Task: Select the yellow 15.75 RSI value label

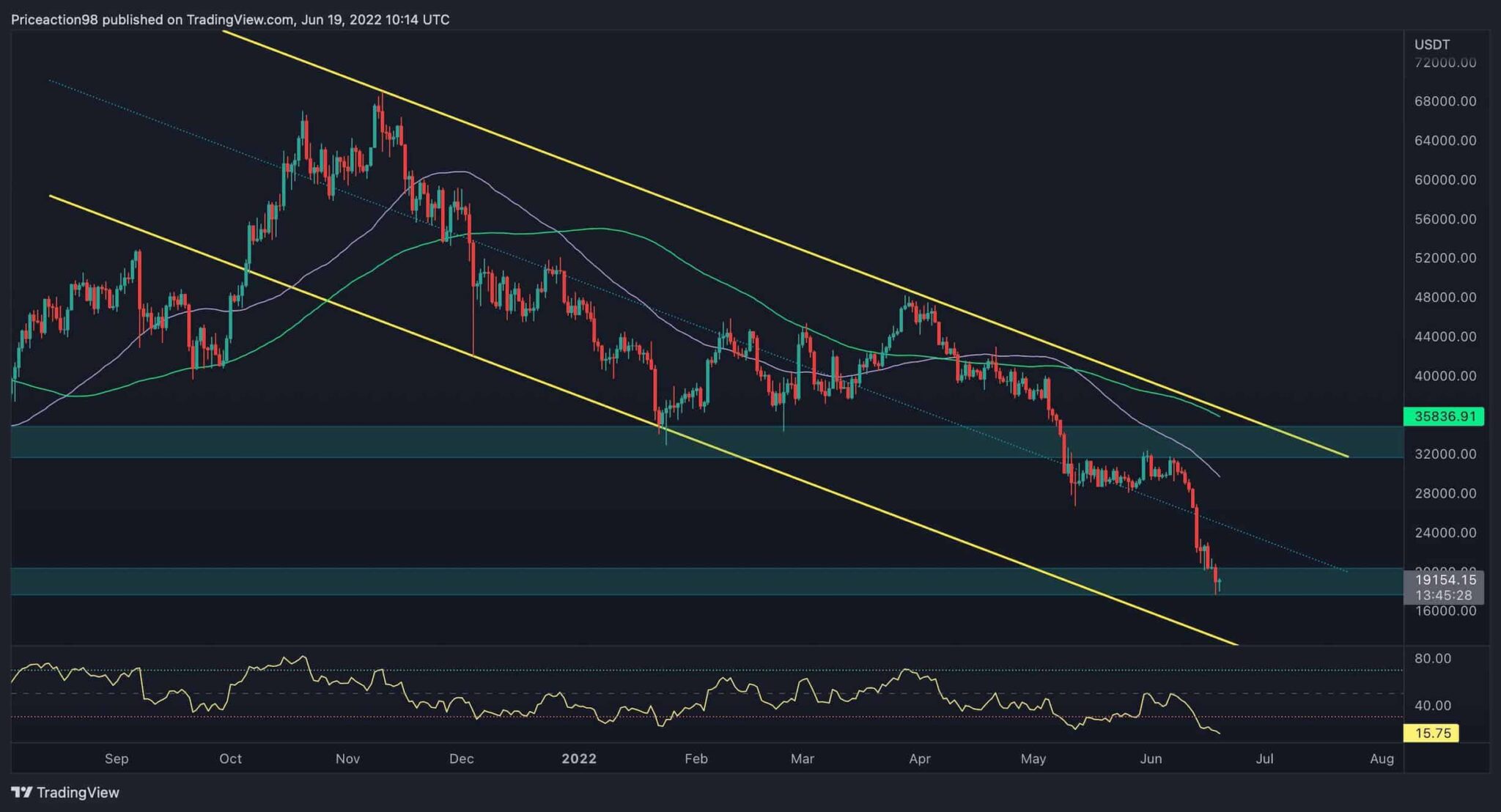Action: click(x=1431, y=733)
